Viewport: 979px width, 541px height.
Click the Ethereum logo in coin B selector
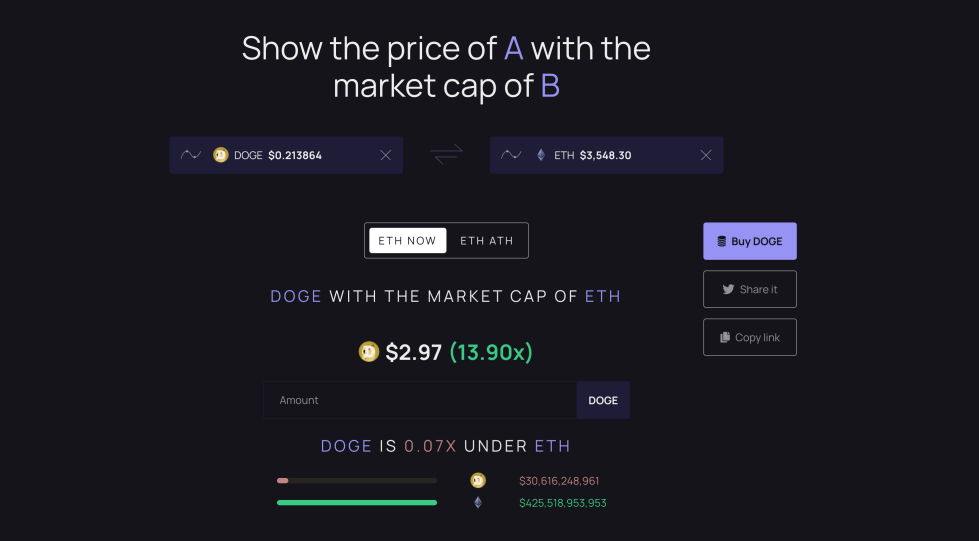point(541,155)
